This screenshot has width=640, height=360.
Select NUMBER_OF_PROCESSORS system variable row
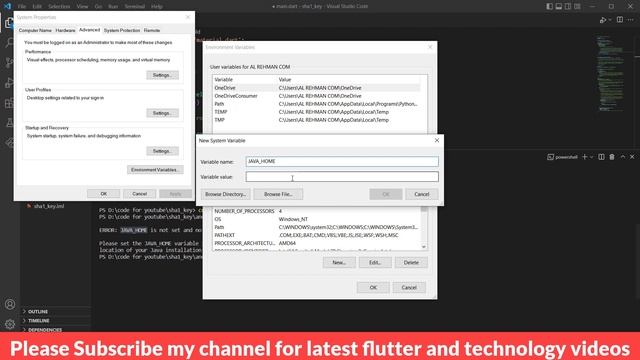316,211
